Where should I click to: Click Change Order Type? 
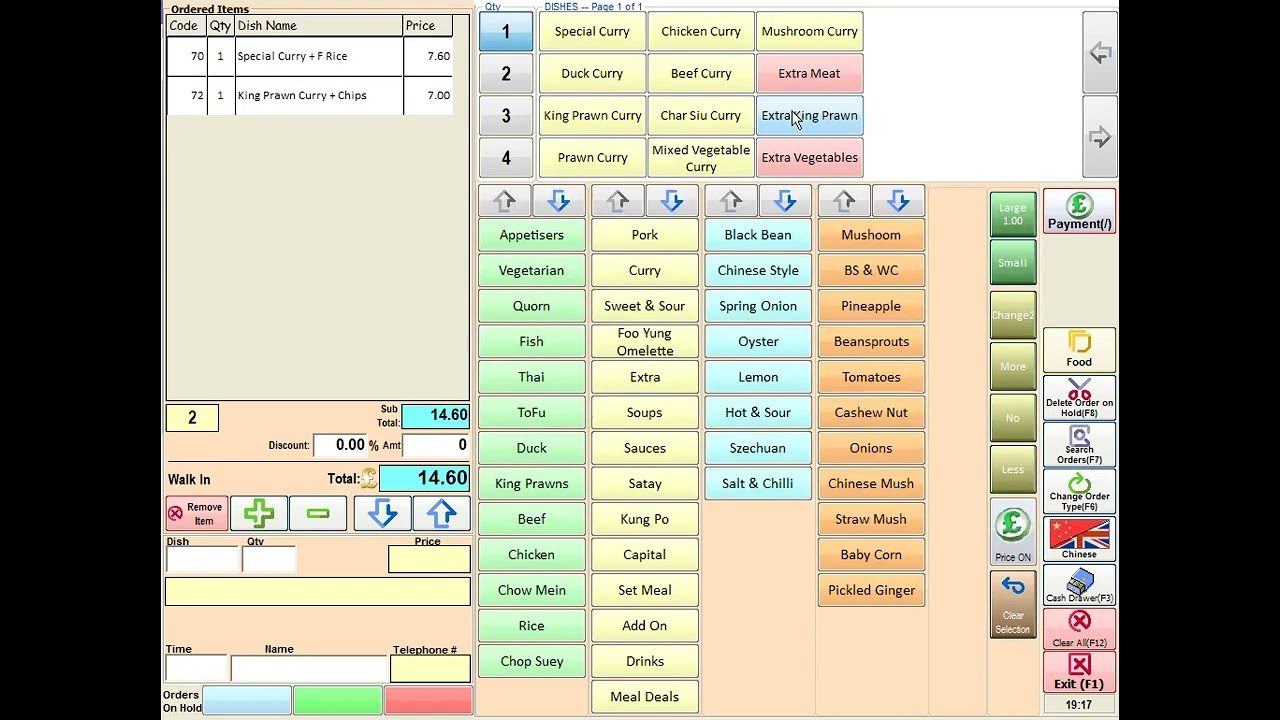pos(1079,492)
